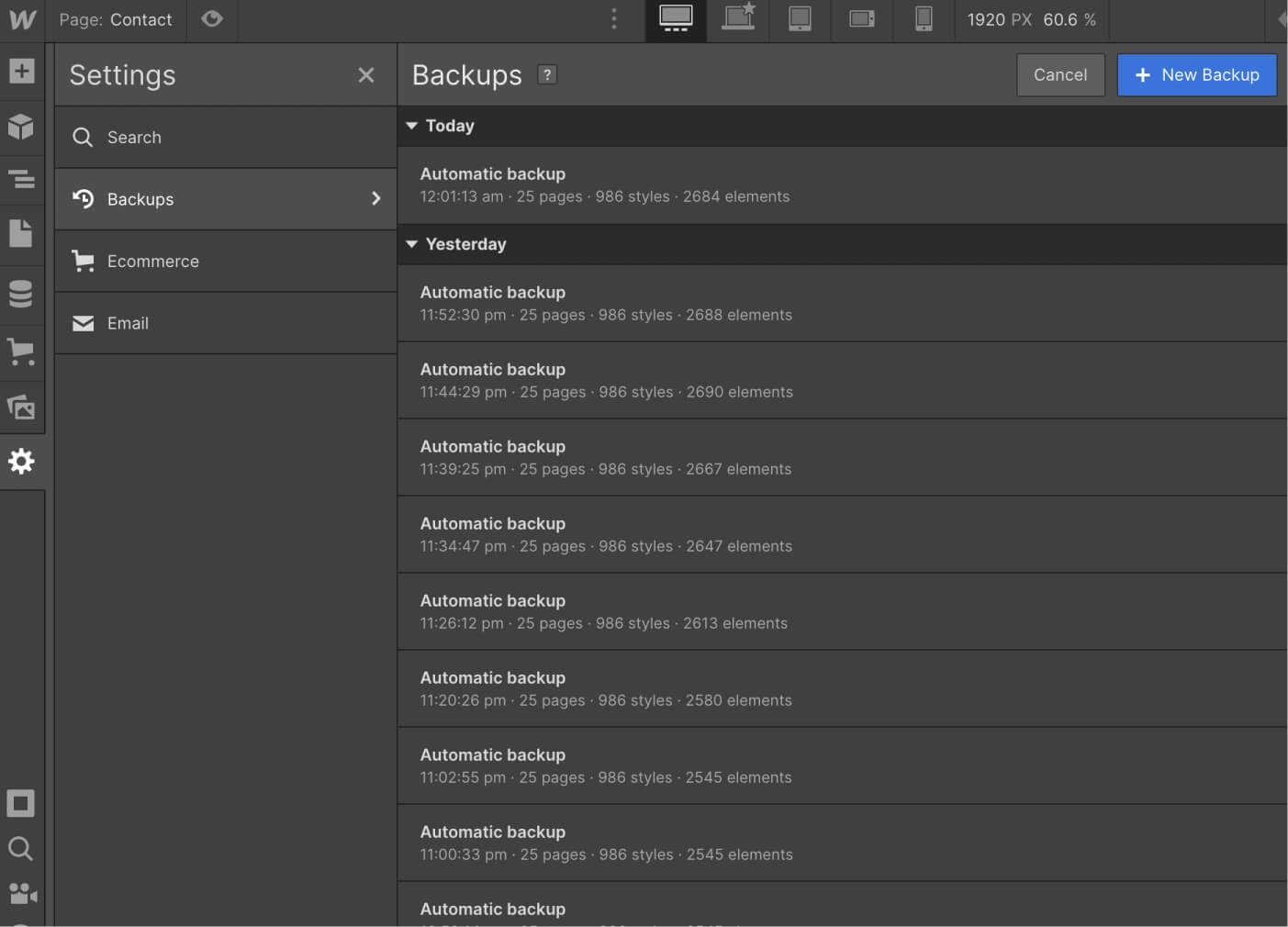The width and height of the screenshot is (1288, 927).
Task: Create a New Backup
Action: coord(1196,74)
